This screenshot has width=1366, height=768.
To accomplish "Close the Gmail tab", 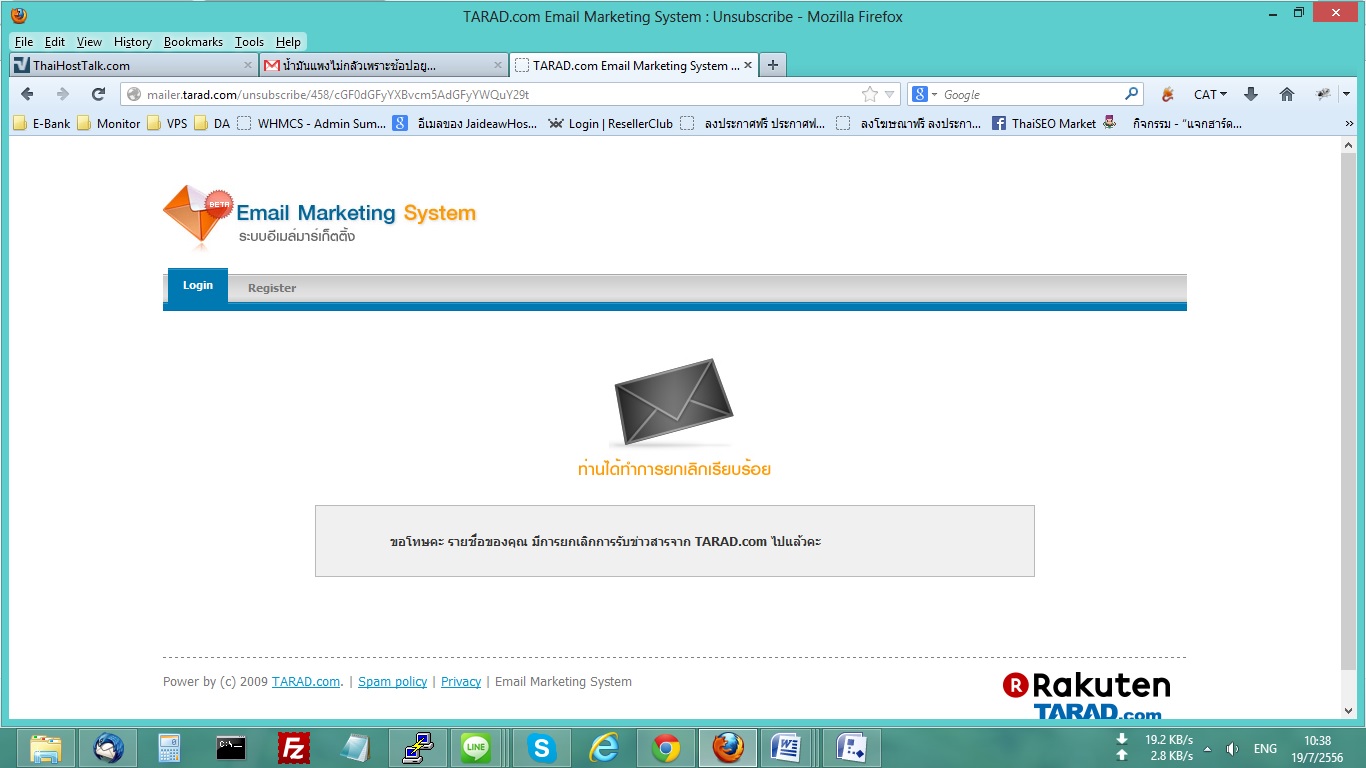I will tap(498, 65).
